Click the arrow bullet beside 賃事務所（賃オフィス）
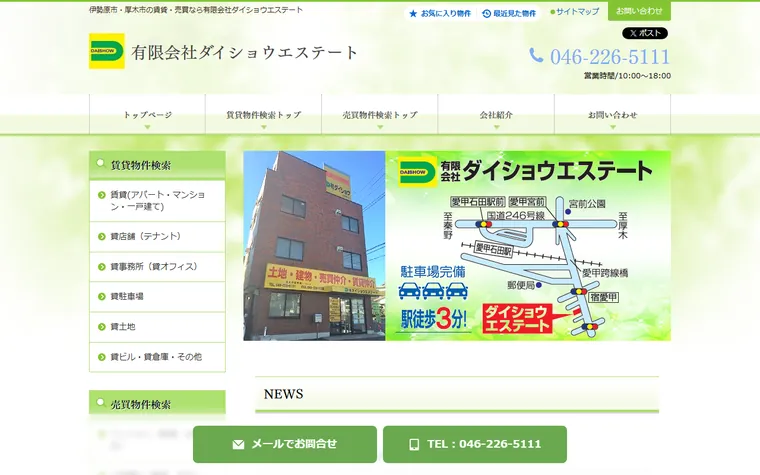The width and height of the screenshot is (760, 475). click(101, 267)
